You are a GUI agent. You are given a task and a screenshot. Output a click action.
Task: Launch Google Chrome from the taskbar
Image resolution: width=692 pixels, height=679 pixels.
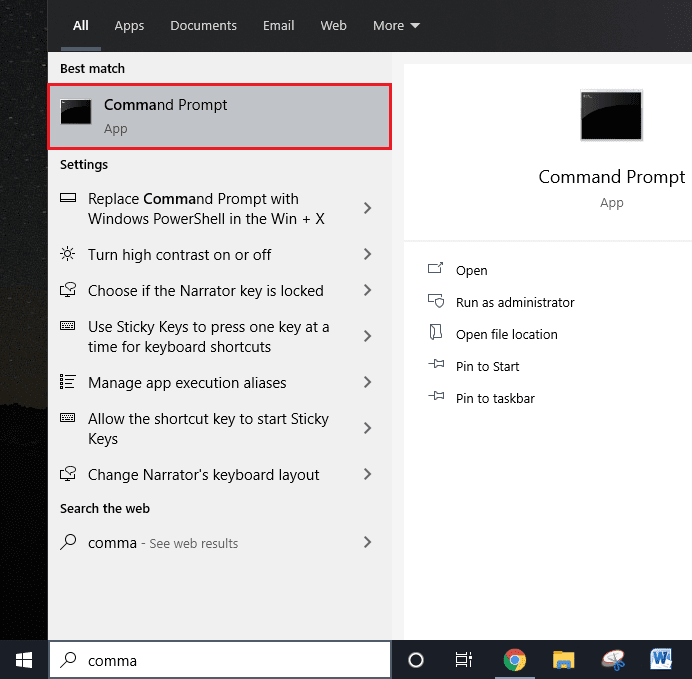pyautogui.click(x=515, y=660)
